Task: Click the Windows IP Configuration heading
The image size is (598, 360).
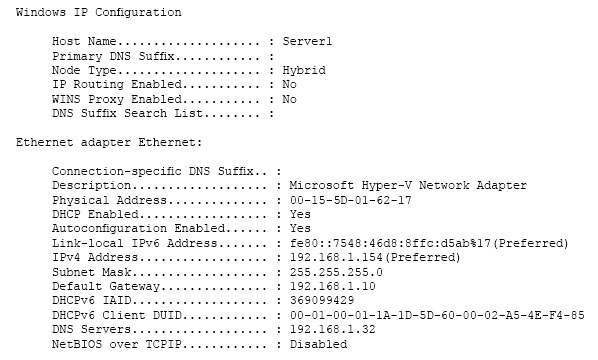Action: point(98,13)
